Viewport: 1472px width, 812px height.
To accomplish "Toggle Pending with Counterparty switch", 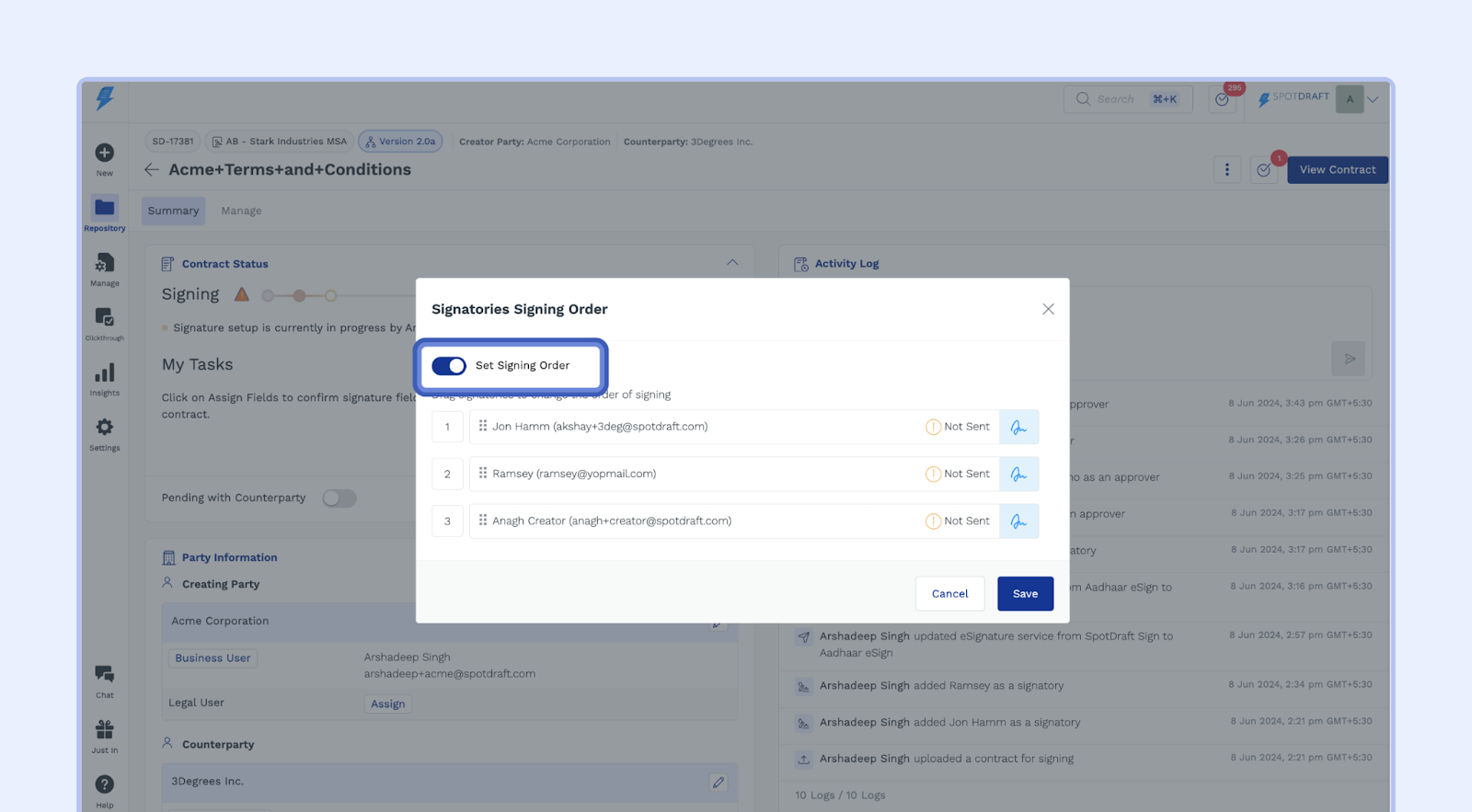I will (339, 498).
